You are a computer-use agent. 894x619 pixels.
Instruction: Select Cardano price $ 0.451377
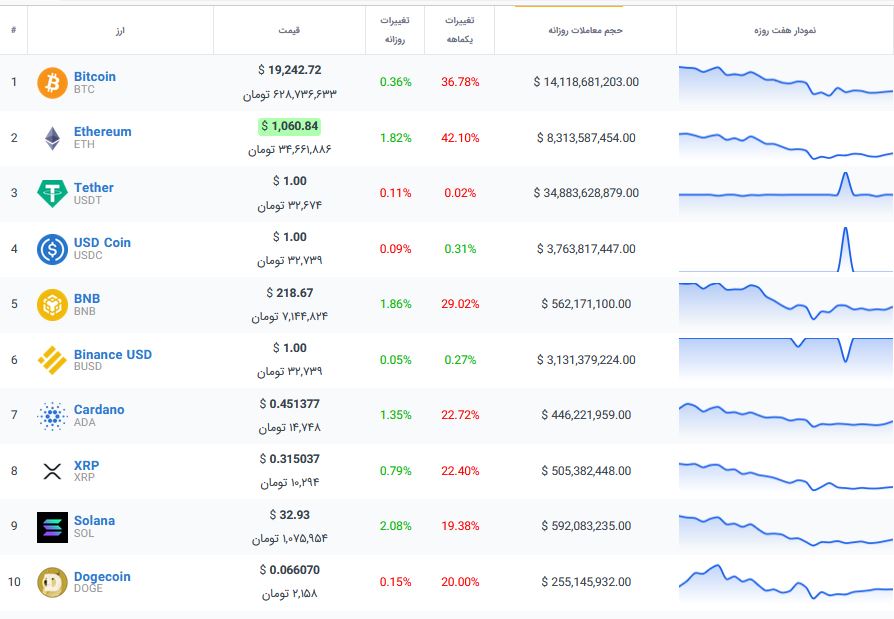click(290, 404)
